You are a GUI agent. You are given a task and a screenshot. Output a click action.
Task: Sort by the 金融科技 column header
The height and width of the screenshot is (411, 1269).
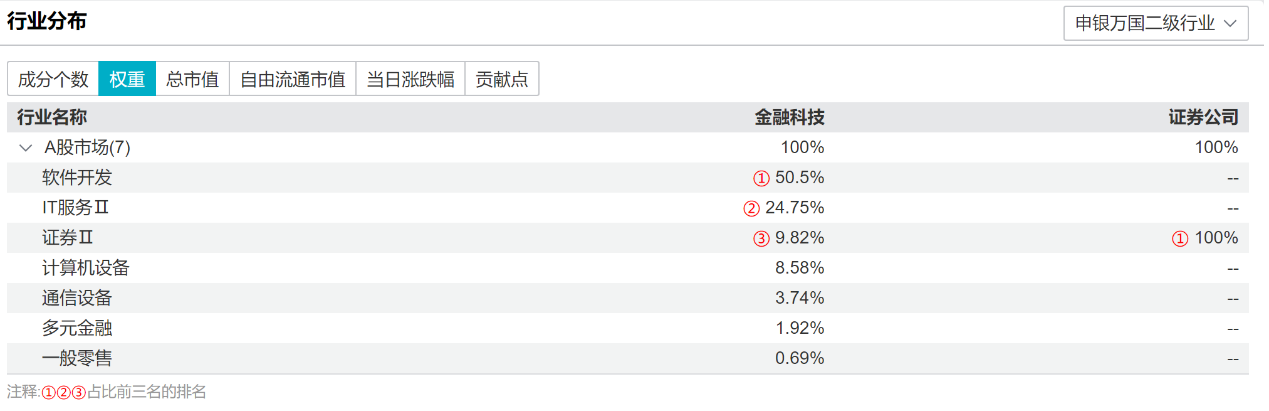click(789, 118)
